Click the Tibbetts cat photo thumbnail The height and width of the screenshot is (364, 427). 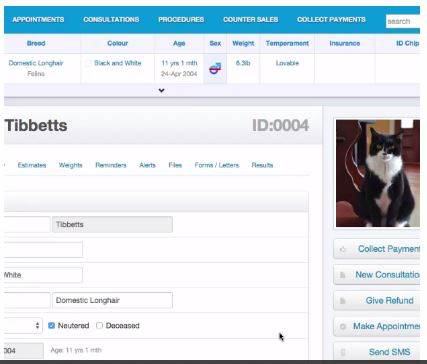[x=378, y=173]
